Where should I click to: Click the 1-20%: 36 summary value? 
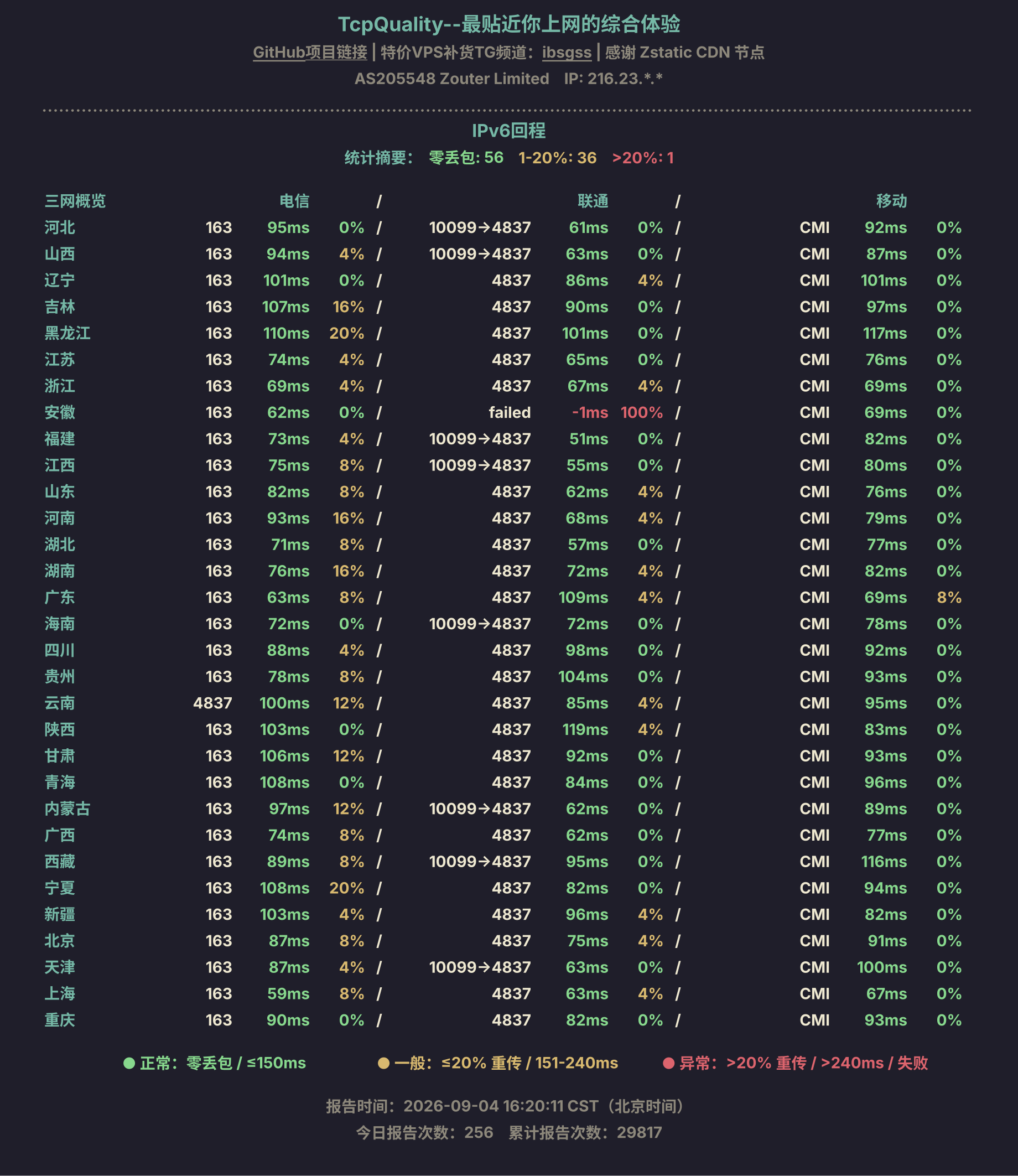(557, 157)
